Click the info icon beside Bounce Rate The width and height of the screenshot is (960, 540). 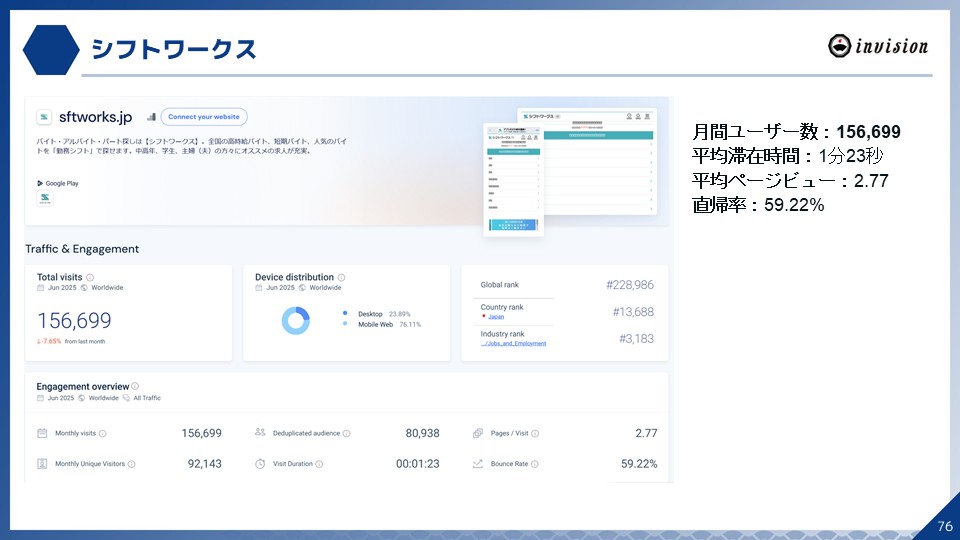click(x=534, y=464)
